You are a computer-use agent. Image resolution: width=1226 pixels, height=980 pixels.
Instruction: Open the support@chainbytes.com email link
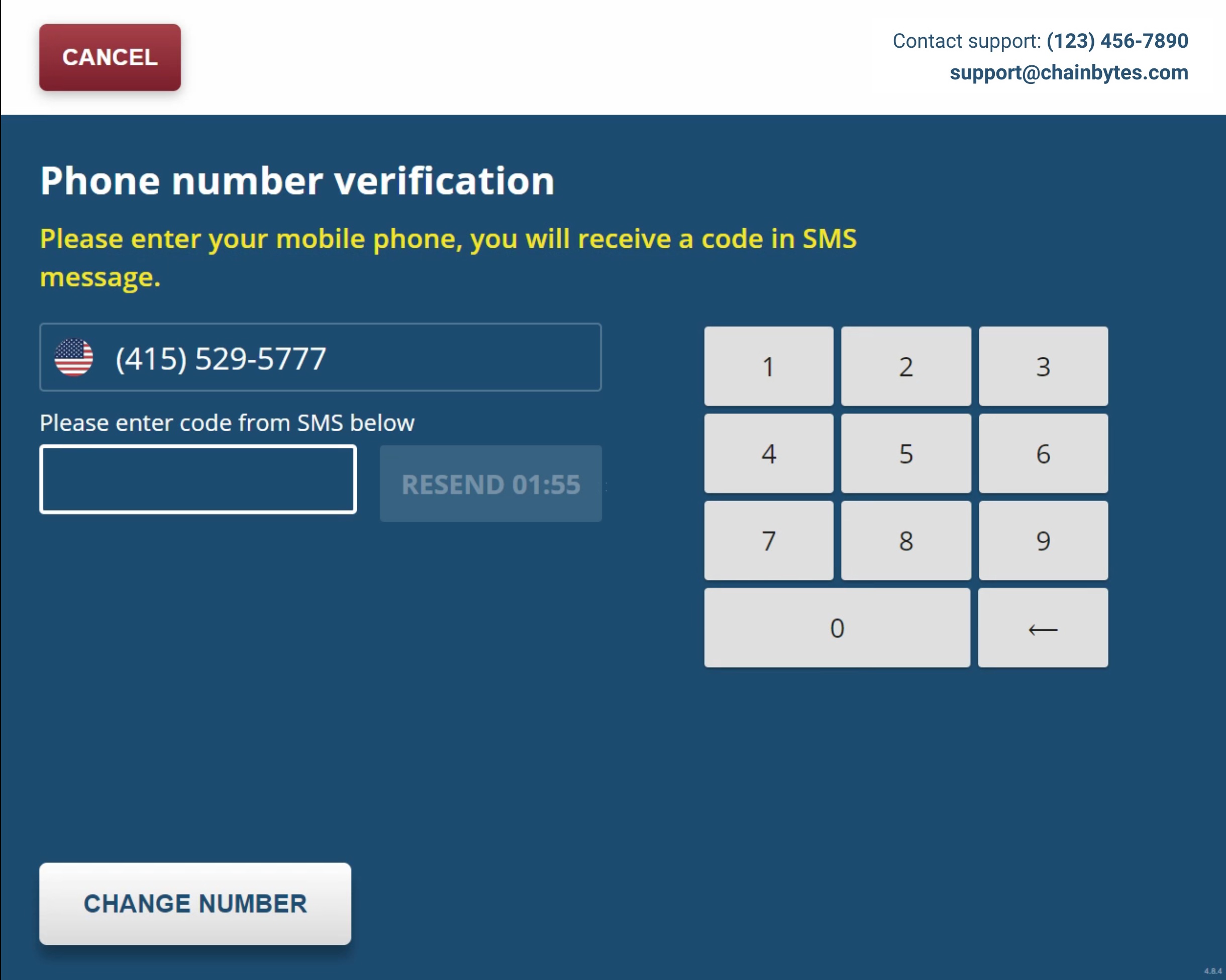pos(1069,73)
